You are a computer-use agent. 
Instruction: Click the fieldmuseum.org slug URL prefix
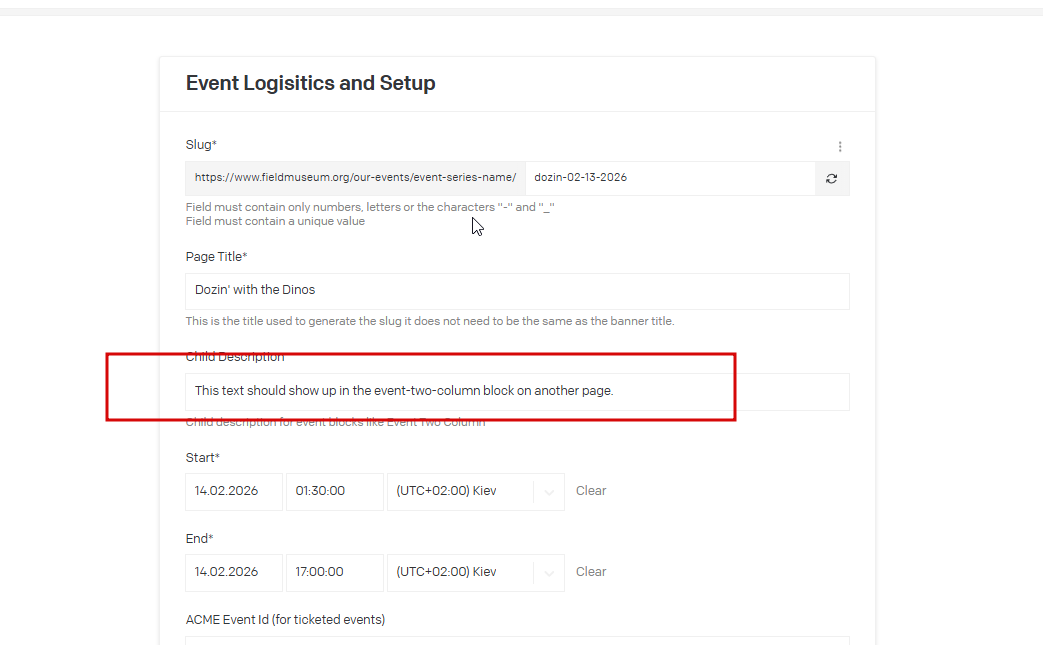click(x=355, y=178)
